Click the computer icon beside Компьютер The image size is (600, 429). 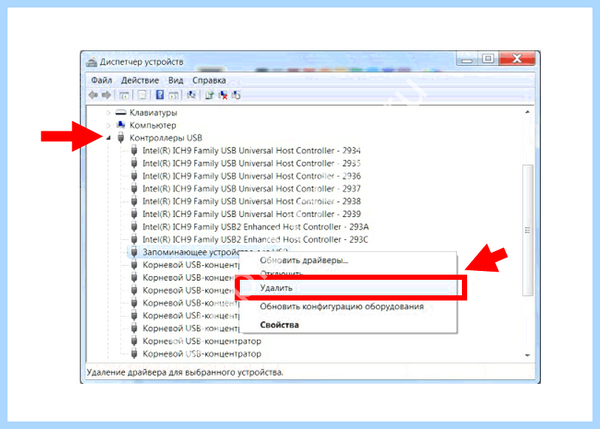tap(121, 125)
